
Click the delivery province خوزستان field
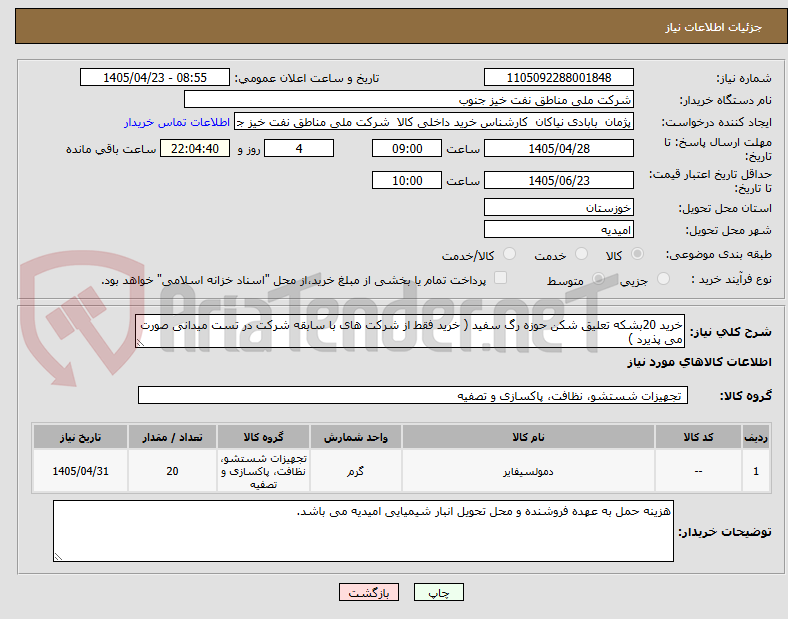click(x=559, y=208)
